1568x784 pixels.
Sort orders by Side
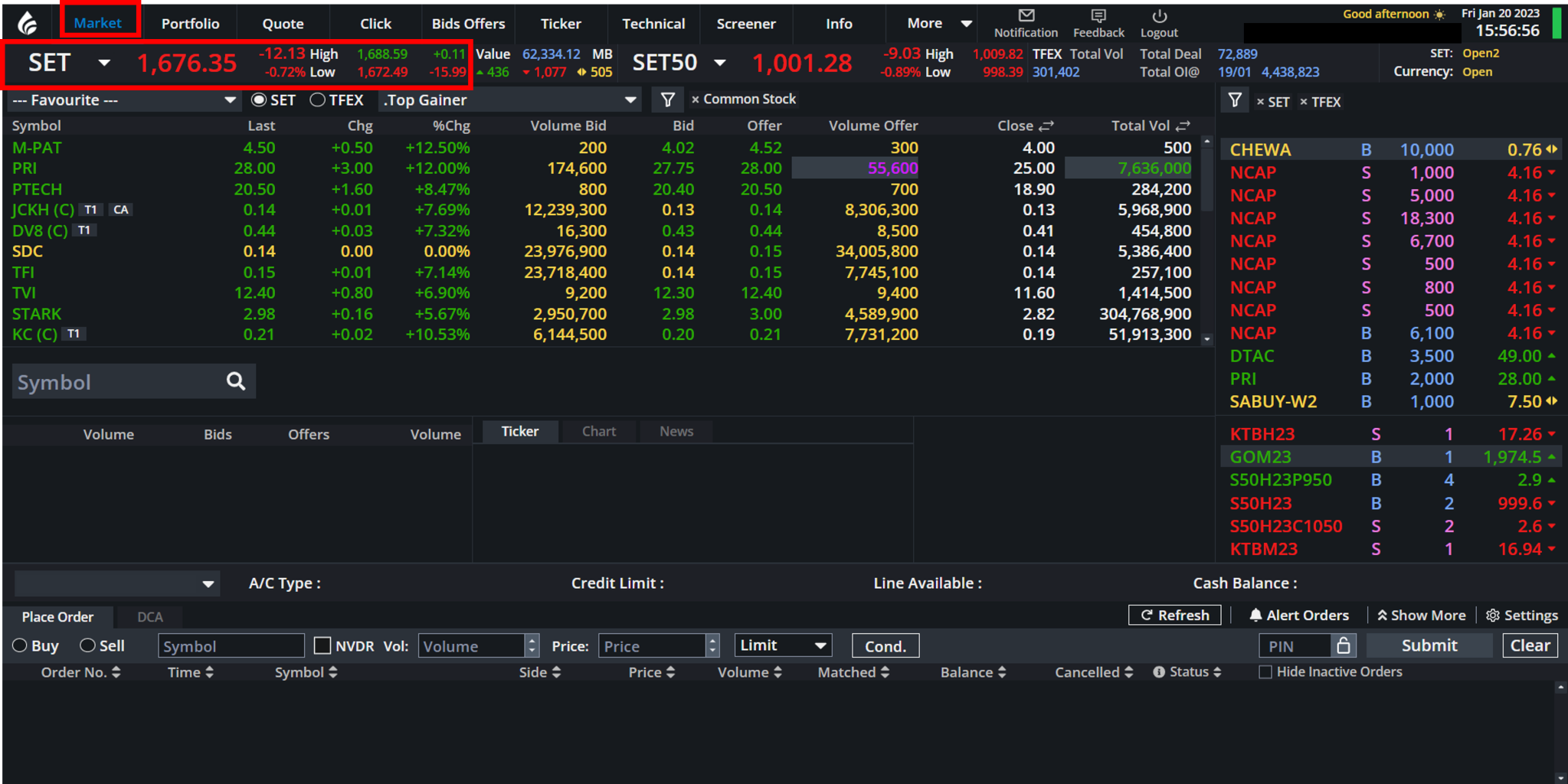[x=556, y=672]
